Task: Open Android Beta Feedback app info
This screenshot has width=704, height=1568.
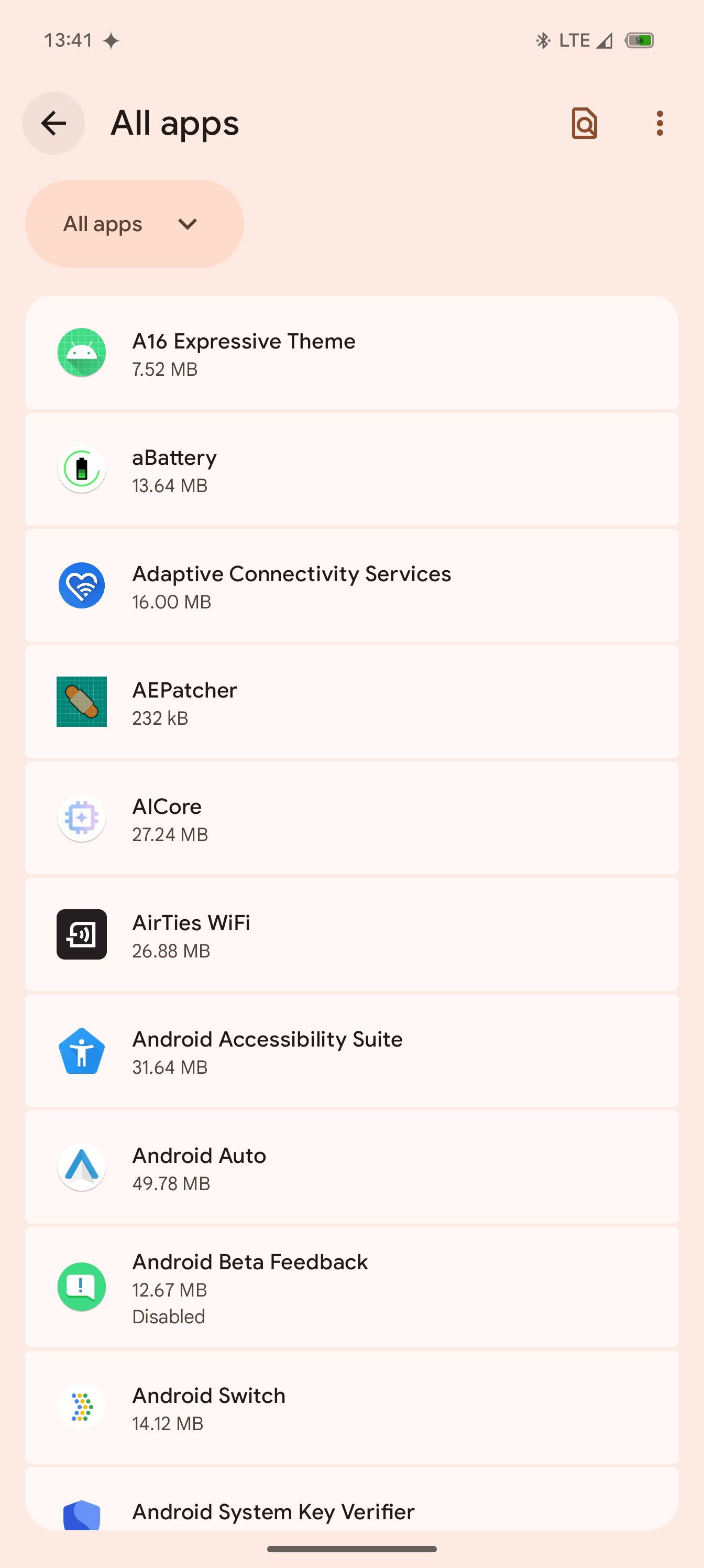Action: (x=351, y=1287)
